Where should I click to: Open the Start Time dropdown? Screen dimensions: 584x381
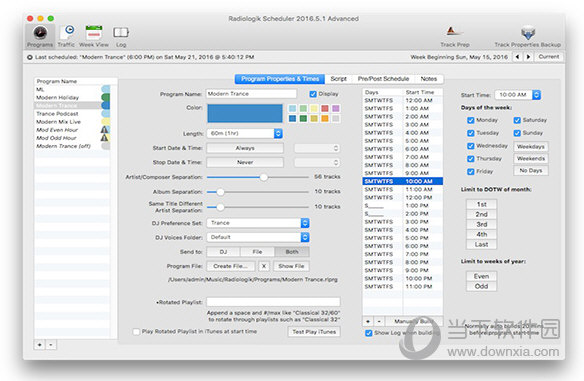pyautogui.click(x=536, y=95)
